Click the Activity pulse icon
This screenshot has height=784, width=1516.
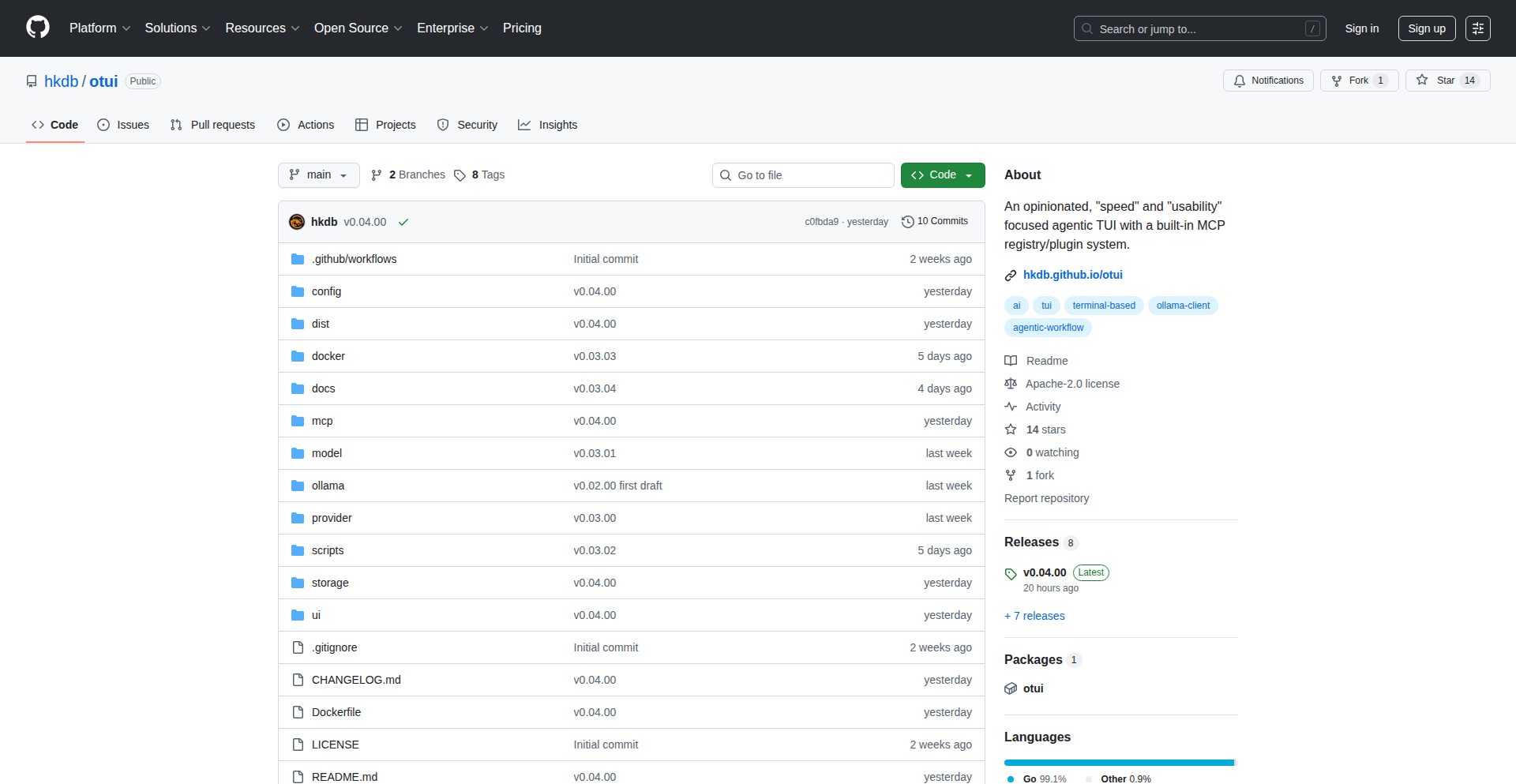click(1011, 406)
